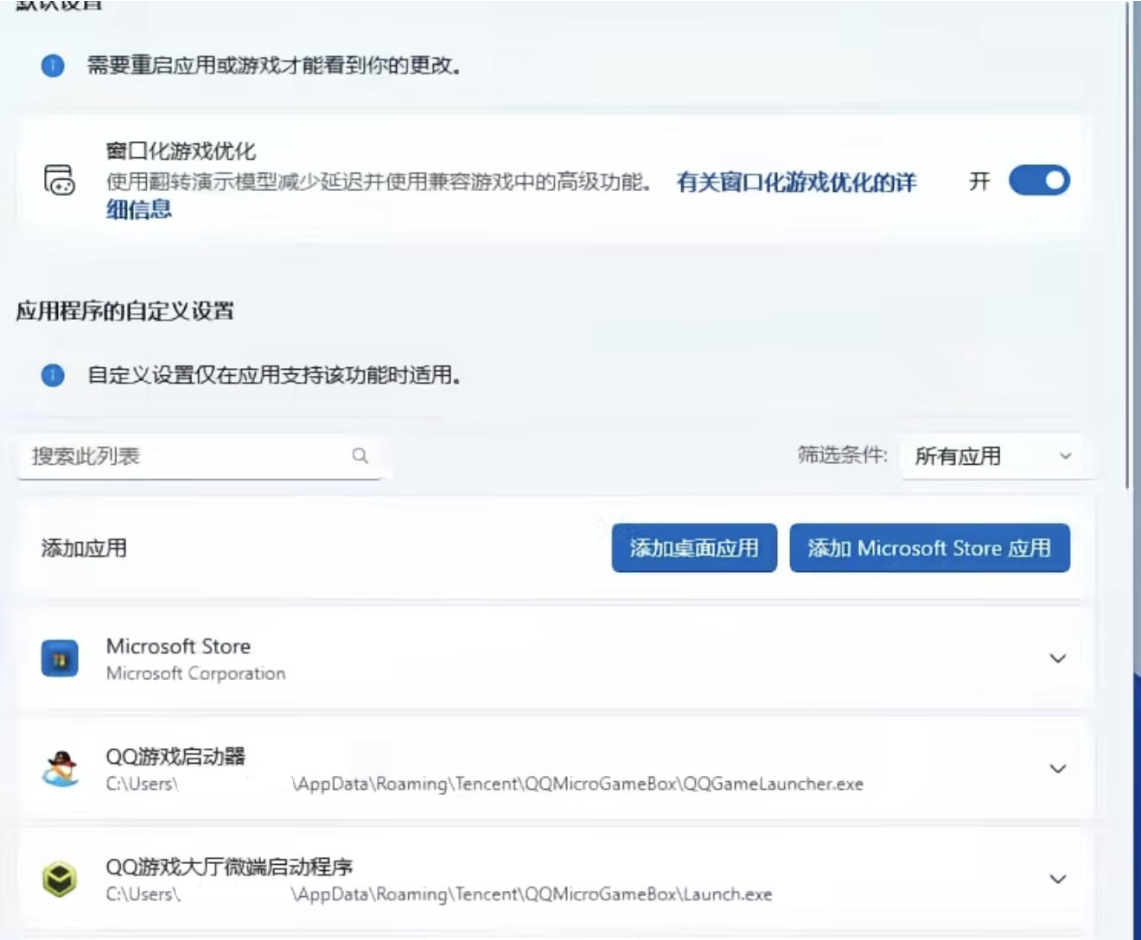The image size is (1141, 940).
Task: Click the 应用程序的自定义设置 heading
Action: 125,311
